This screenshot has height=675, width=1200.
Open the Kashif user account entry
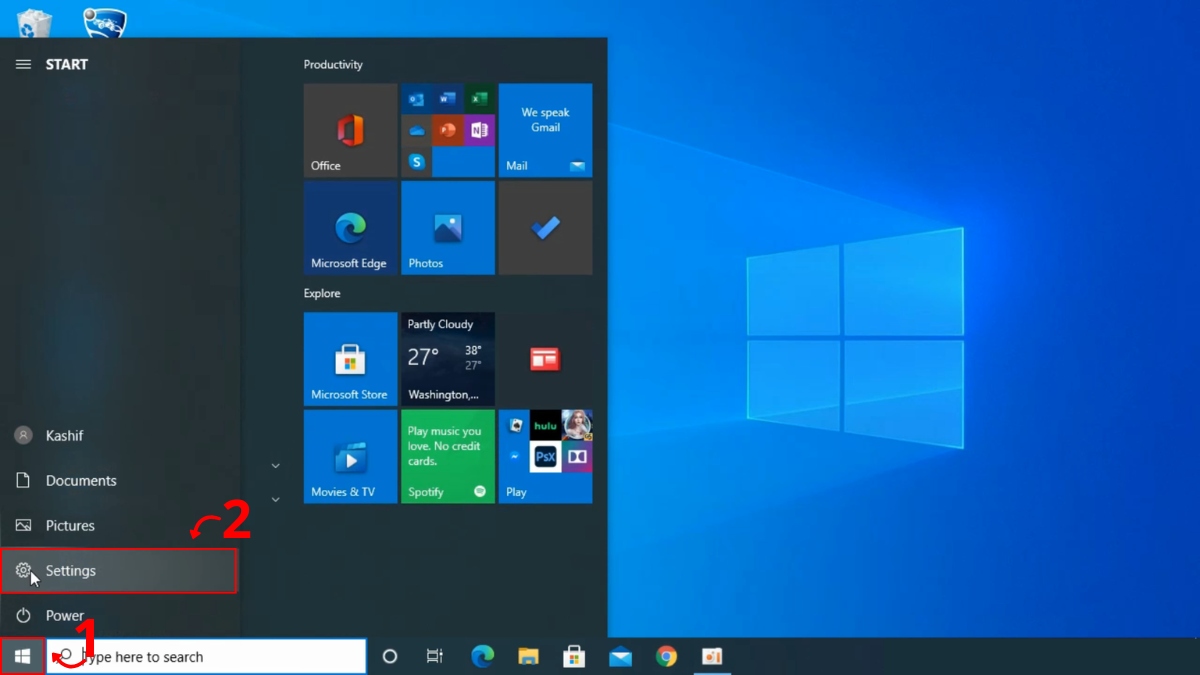64,435
